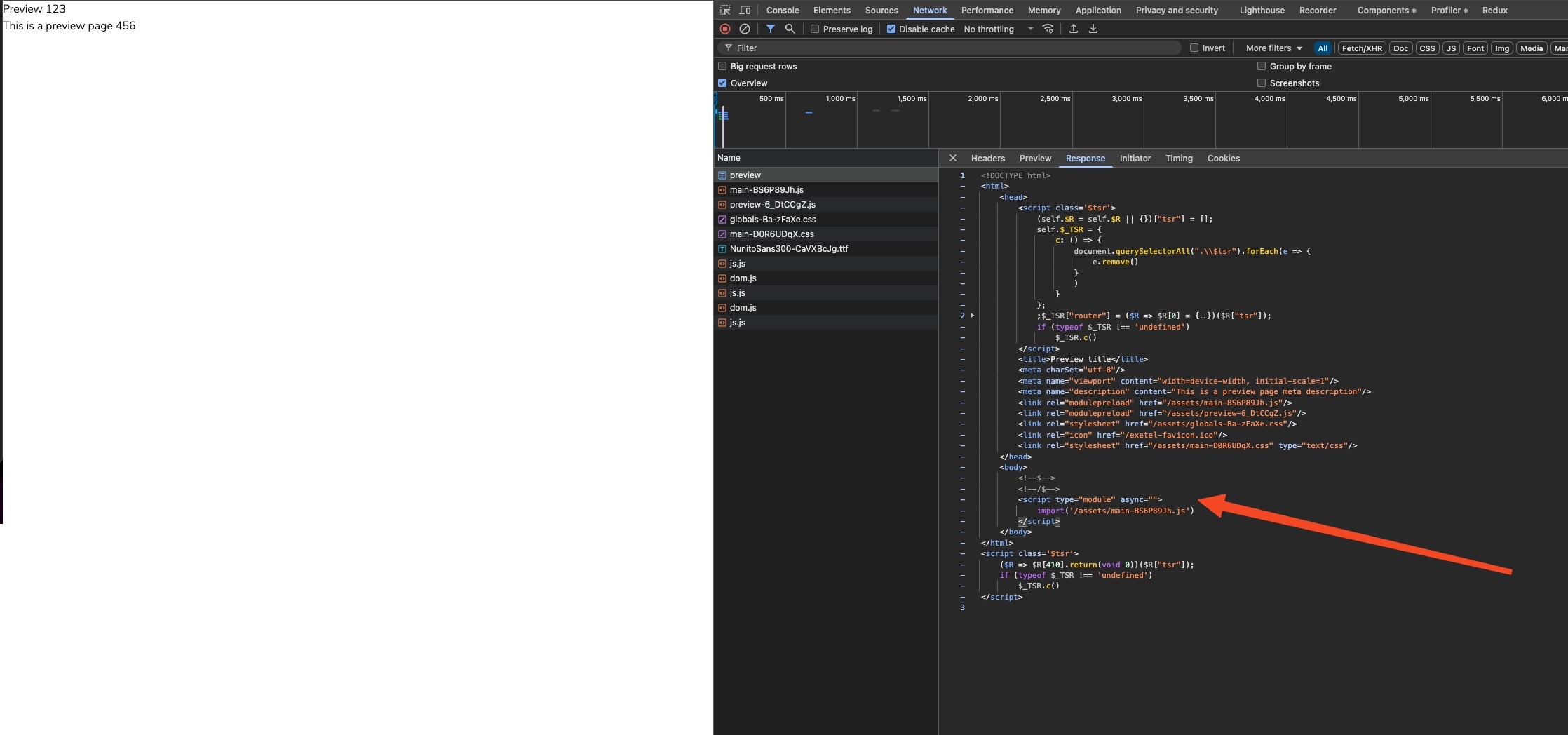
Task: Show the Timing tab
Action: (1179, 158)
